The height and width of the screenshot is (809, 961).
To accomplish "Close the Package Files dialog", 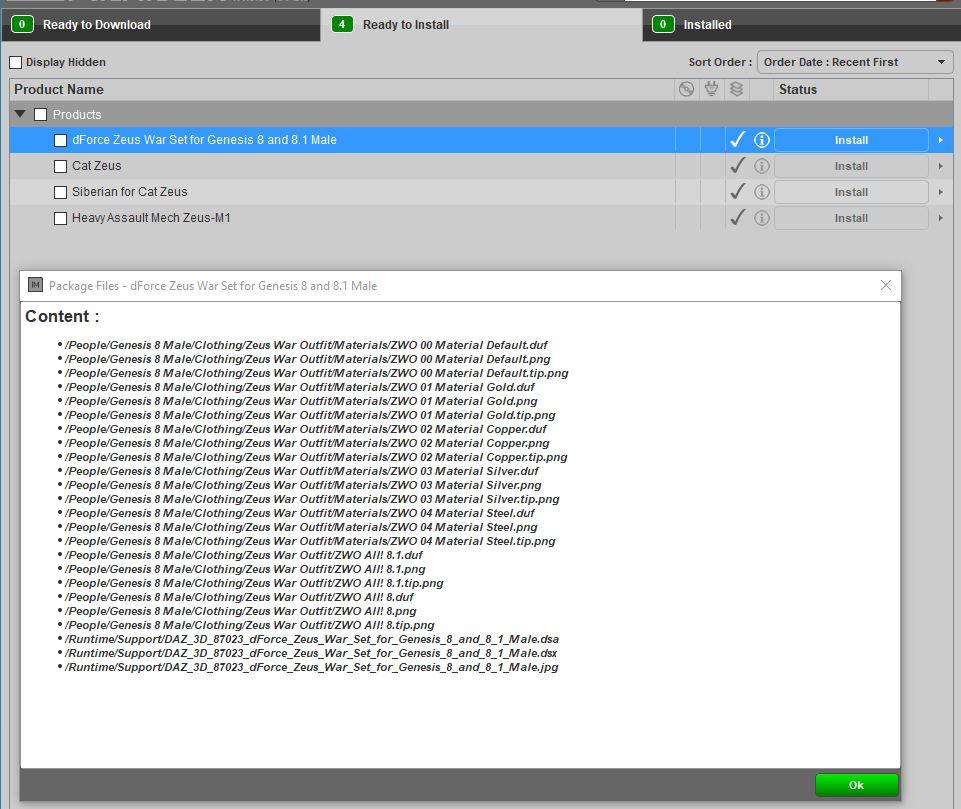I will [x=886, y=285].
